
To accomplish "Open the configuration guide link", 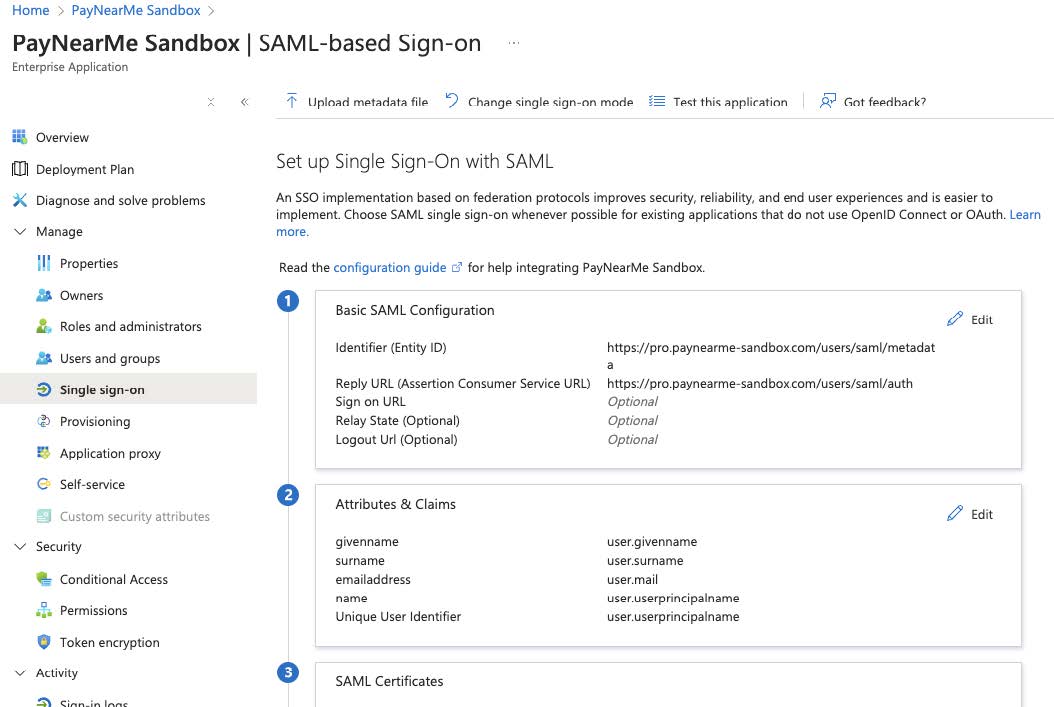I will point(390,267).
